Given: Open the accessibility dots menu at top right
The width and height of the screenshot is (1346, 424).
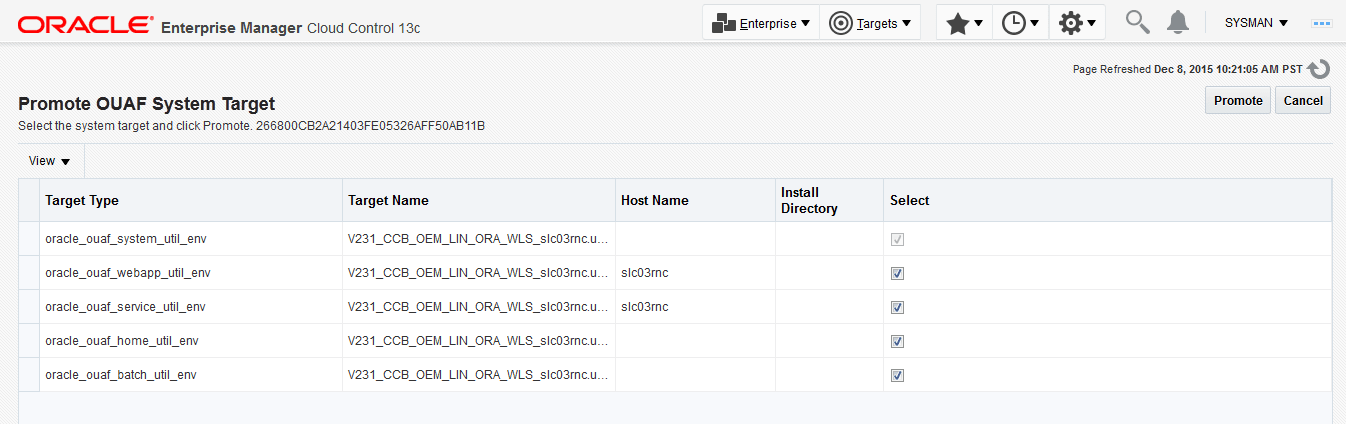Looking at the screenshot, I should coord(1322,23).
